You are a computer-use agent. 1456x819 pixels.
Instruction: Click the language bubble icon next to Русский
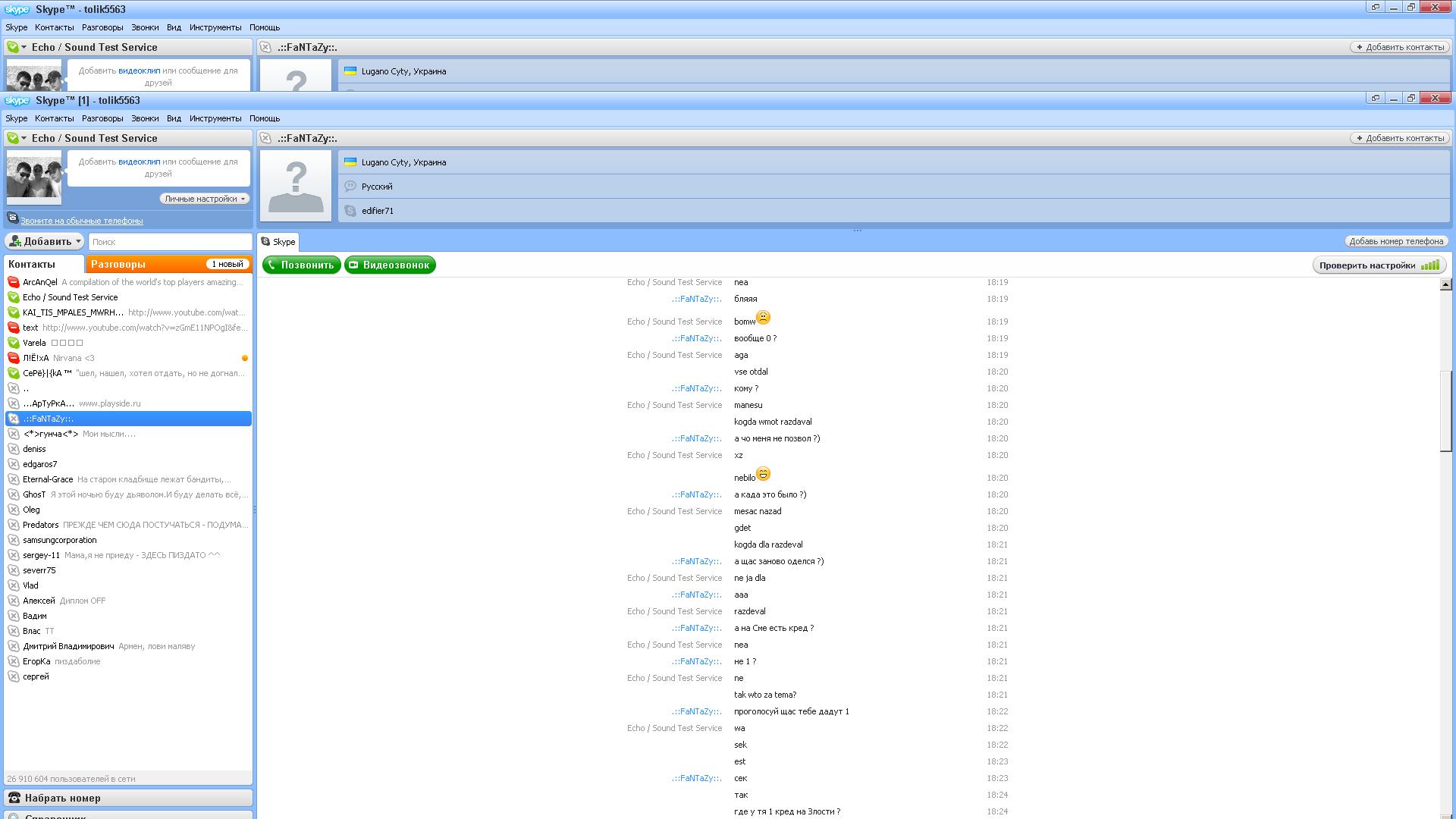[x=350, y=186]
